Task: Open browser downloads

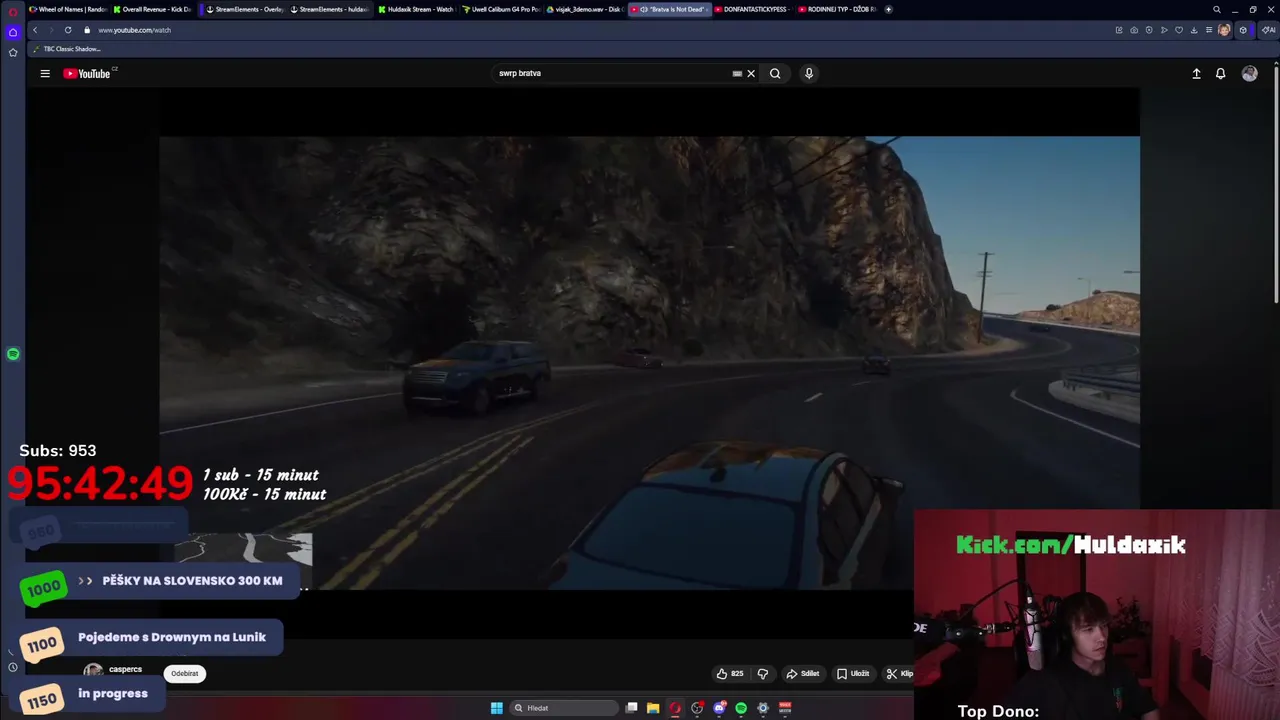Action: 1194,30
